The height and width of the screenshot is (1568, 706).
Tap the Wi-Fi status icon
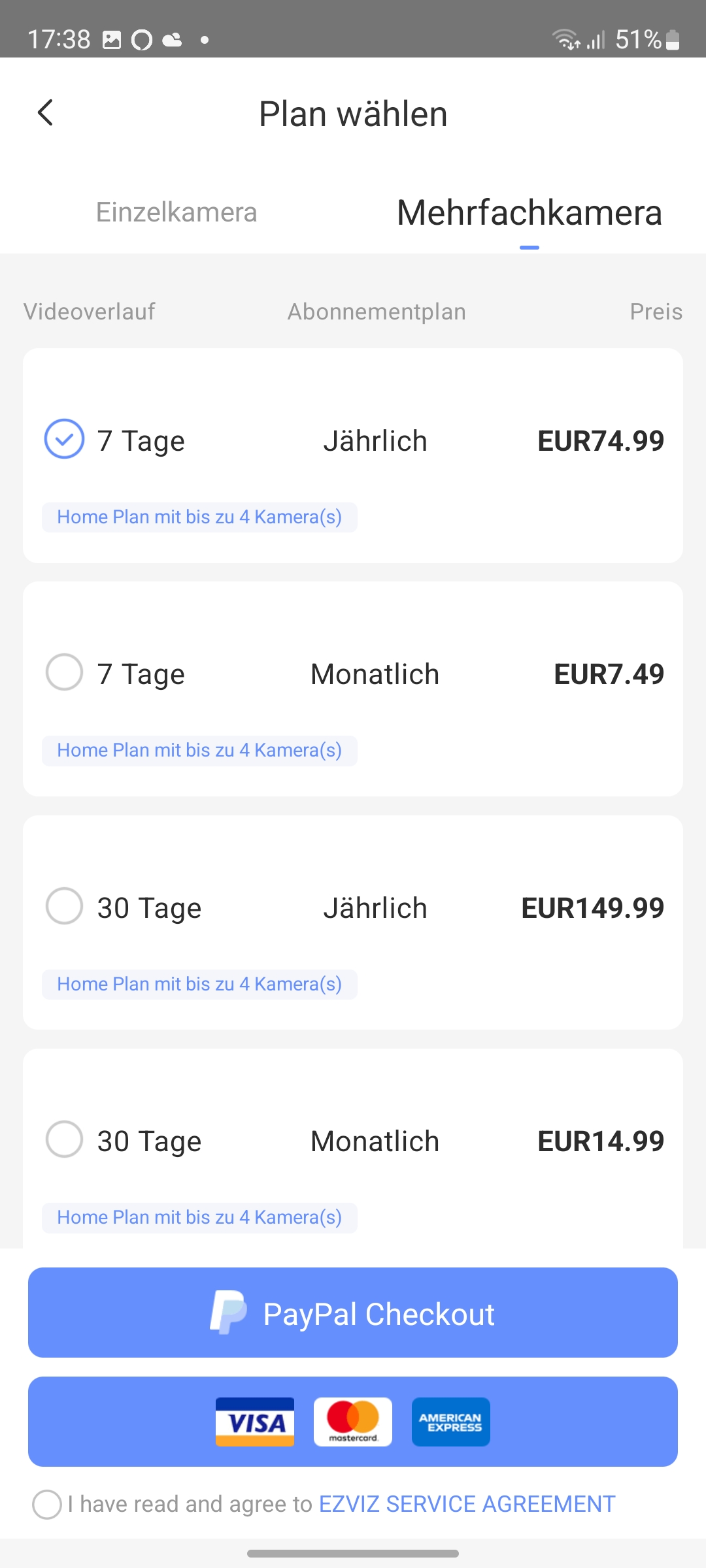click(x=565, y=40)
